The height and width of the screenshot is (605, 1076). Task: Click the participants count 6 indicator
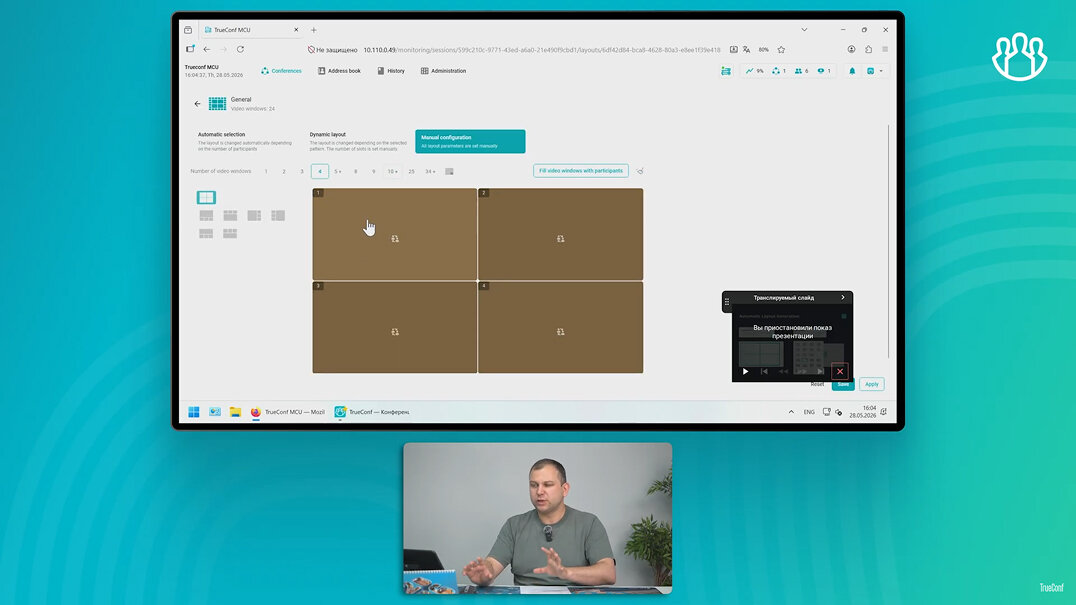tap(802, 71)
